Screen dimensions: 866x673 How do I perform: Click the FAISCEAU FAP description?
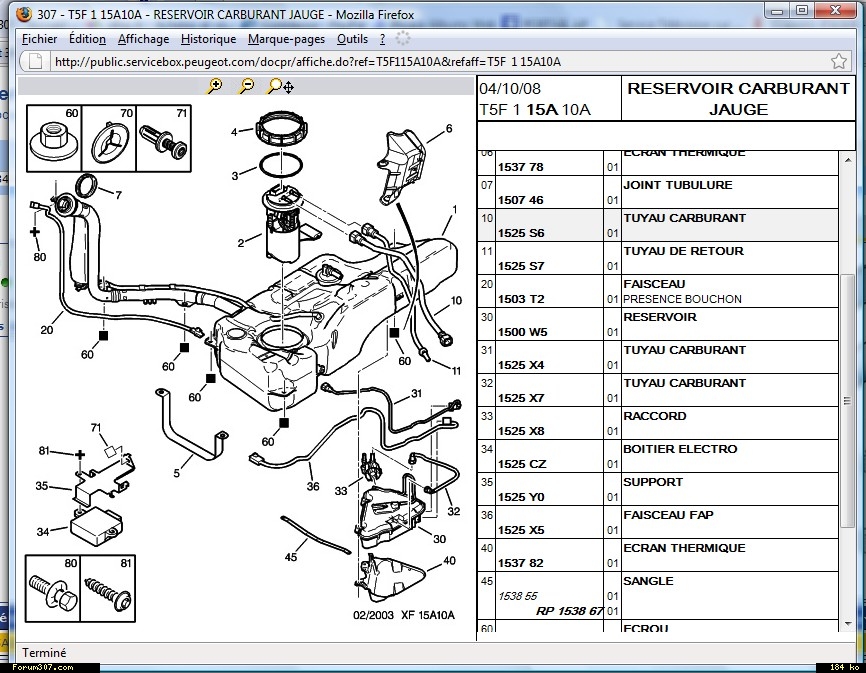coord(668,515)
